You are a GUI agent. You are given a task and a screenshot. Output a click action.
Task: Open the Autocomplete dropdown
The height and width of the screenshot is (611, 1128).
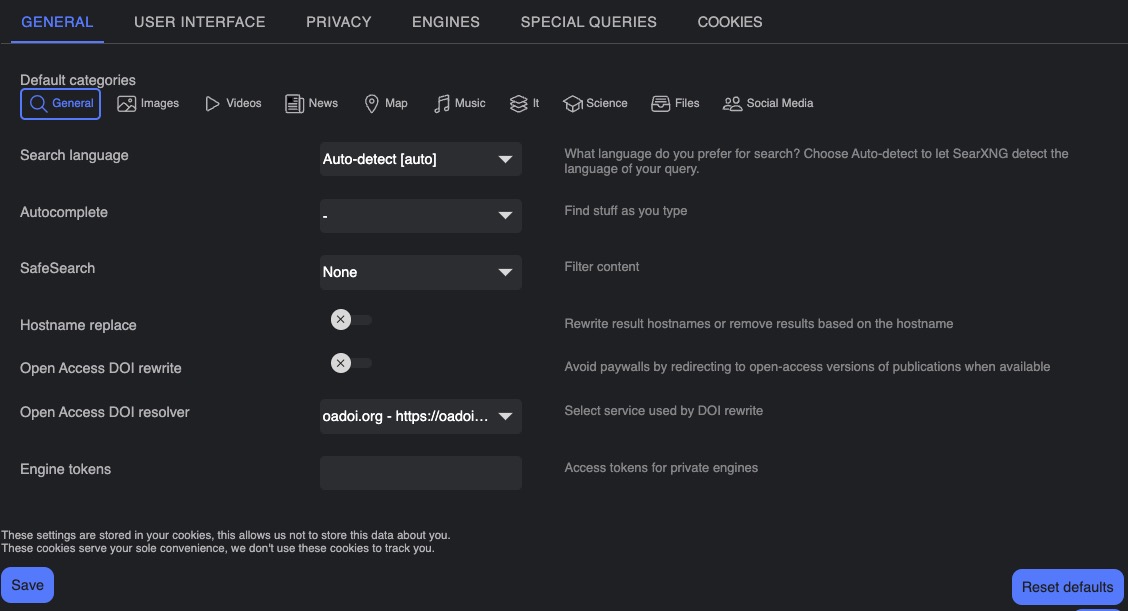pos(420,215)
